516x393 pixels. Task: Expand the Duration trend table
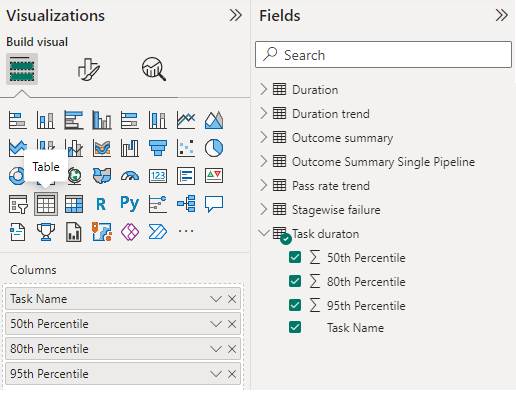(264, 113)
